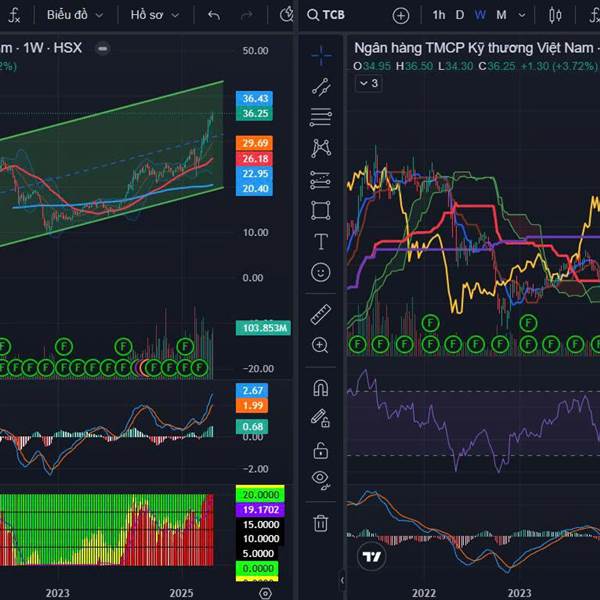Click the red 26.18 price label
Viewport: 600px width, 600px height.
click(254, 158)
